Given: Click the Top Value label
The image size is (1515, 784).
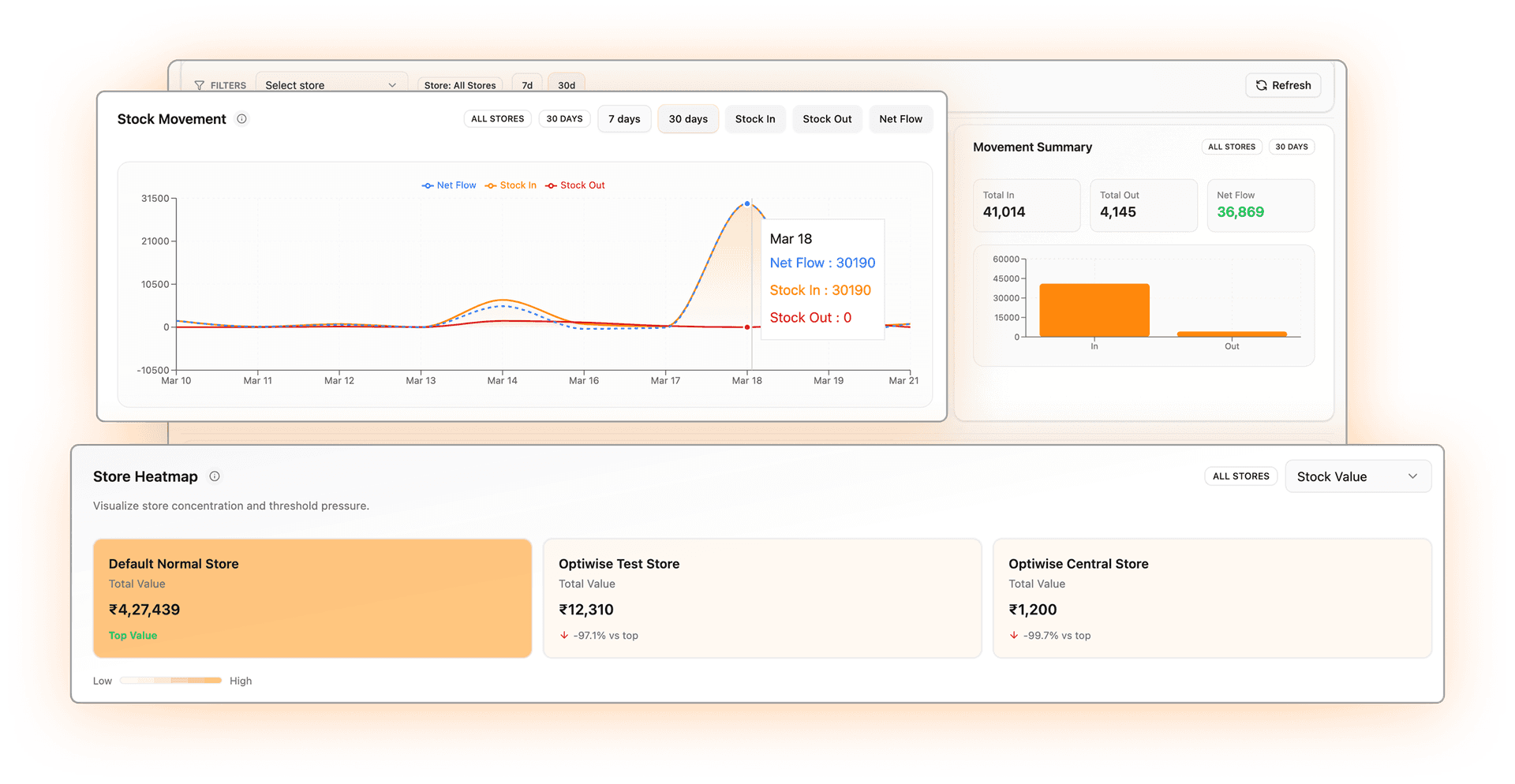Looking at the screenshot, I should [133, 636].
